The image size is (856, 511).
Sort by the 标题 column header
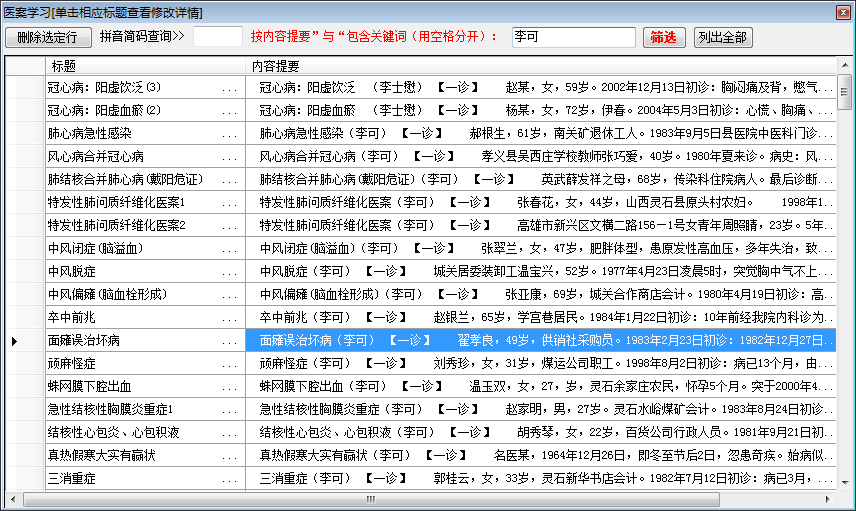pos(64,65)
